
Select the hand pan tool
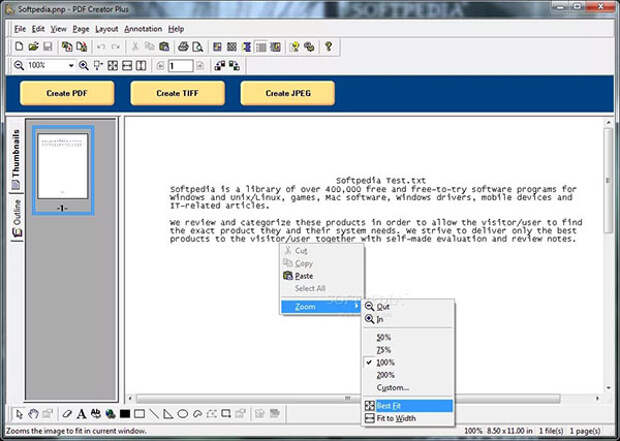[x=34, y=413]
